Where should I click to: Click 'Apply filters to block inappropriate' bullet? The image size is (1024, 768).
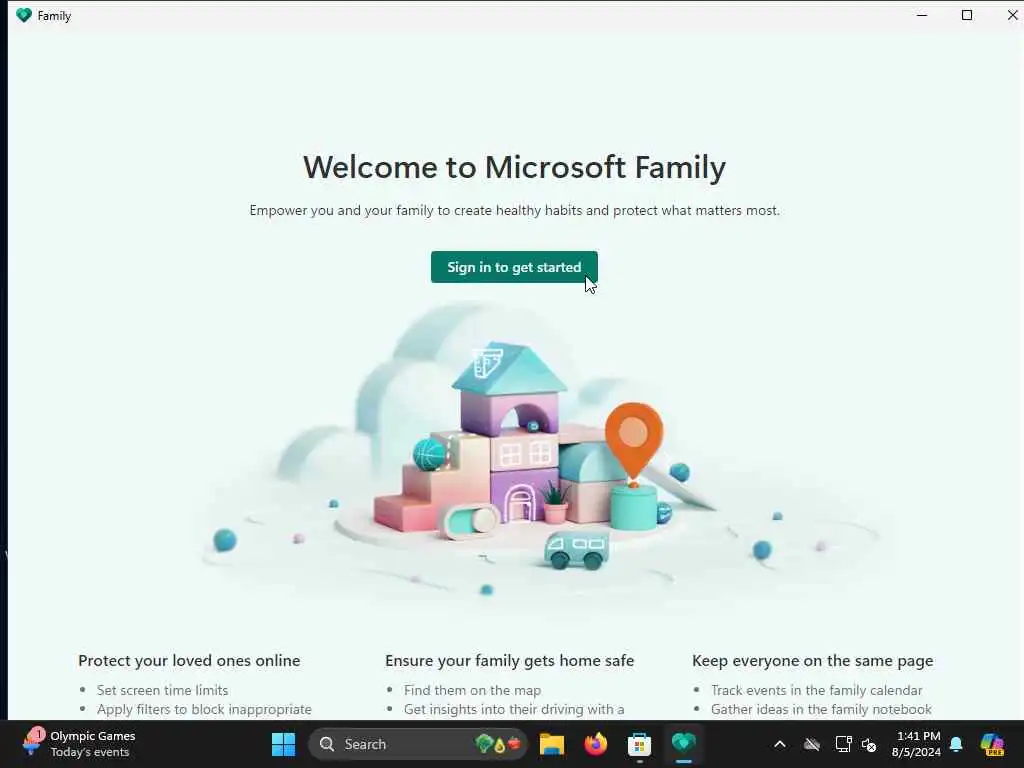[204, 709]
